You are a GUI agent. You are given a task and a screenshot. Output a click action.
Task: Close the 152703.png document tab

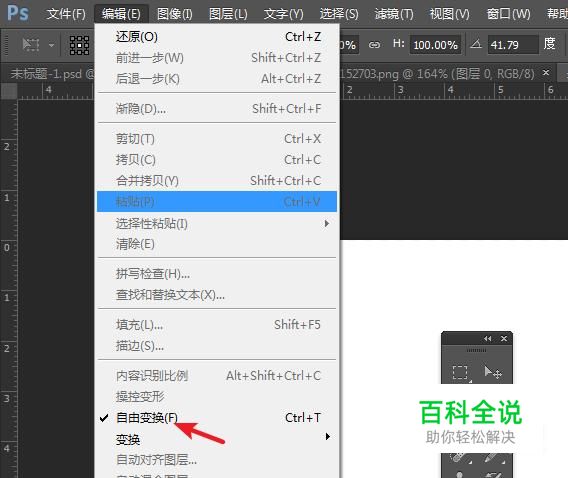click(546, 73)
